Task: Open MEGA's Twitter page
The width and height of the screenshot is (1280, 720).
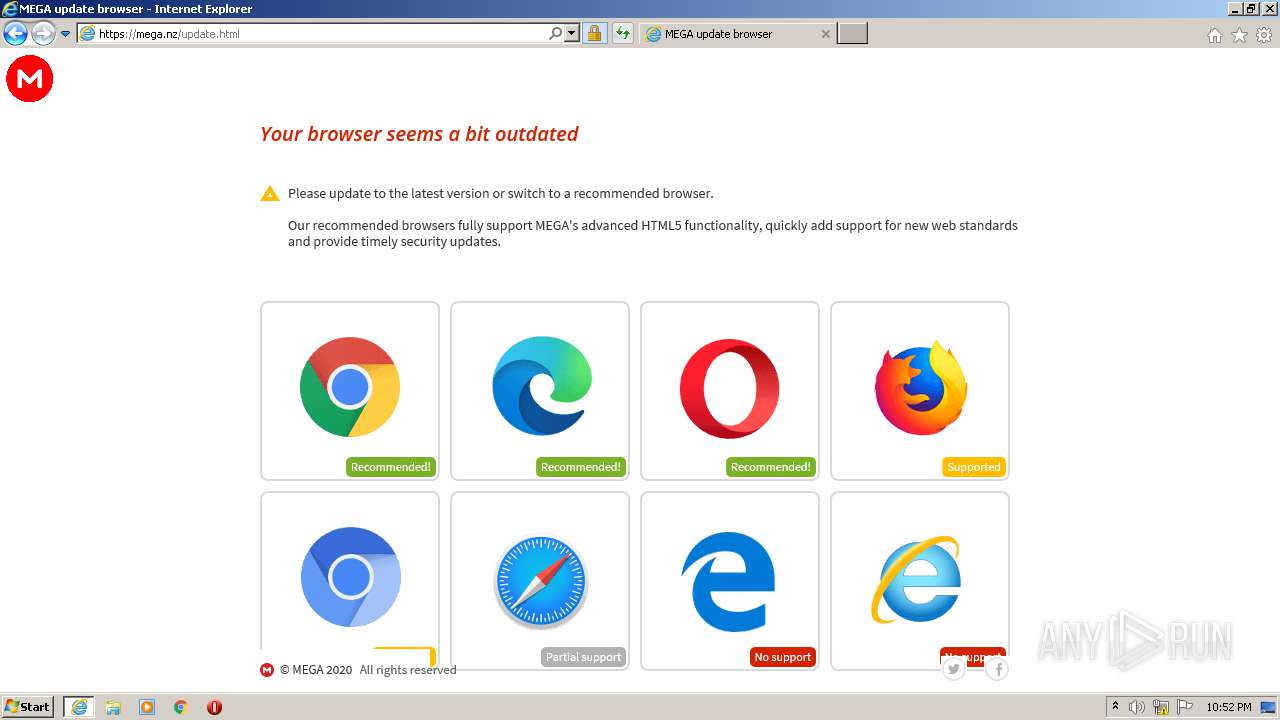Action: click(954, 669)
